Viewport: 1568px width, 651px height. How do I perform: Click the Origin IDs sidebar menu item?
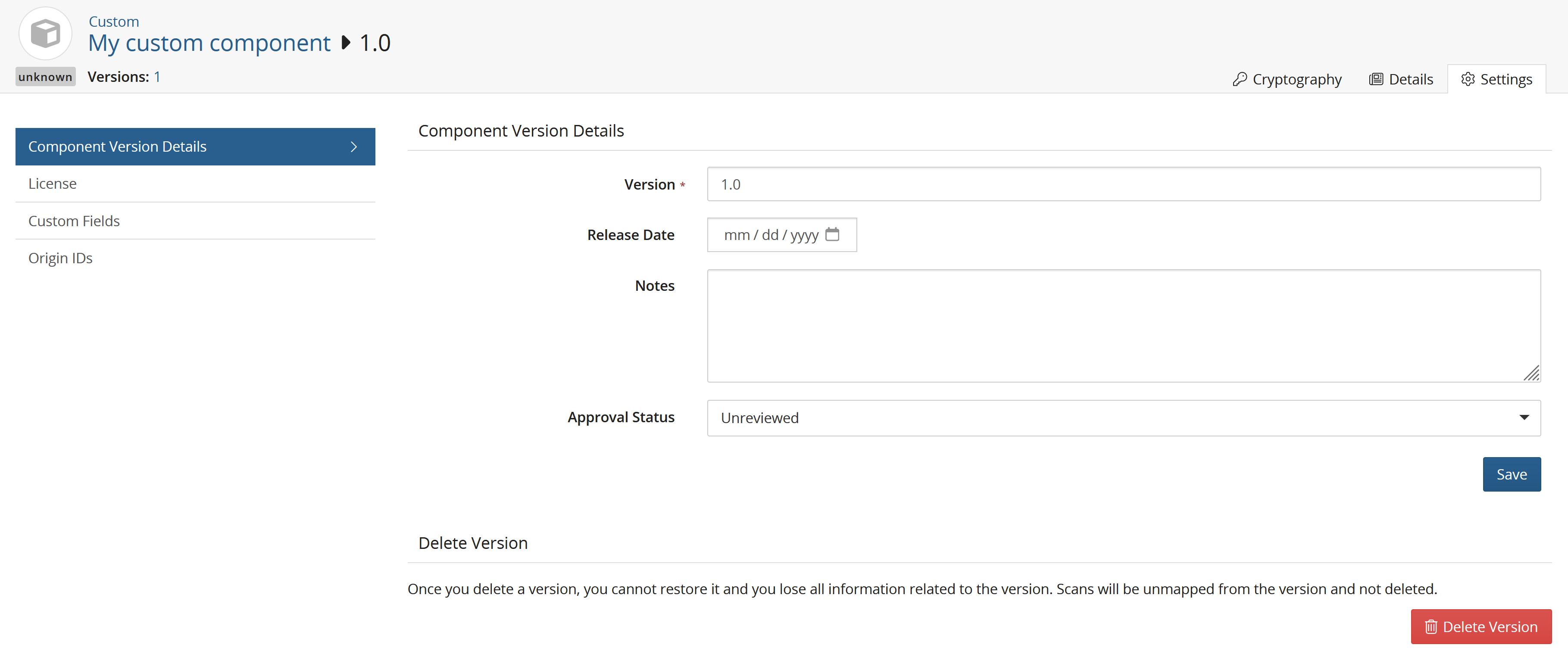(60, 258)
